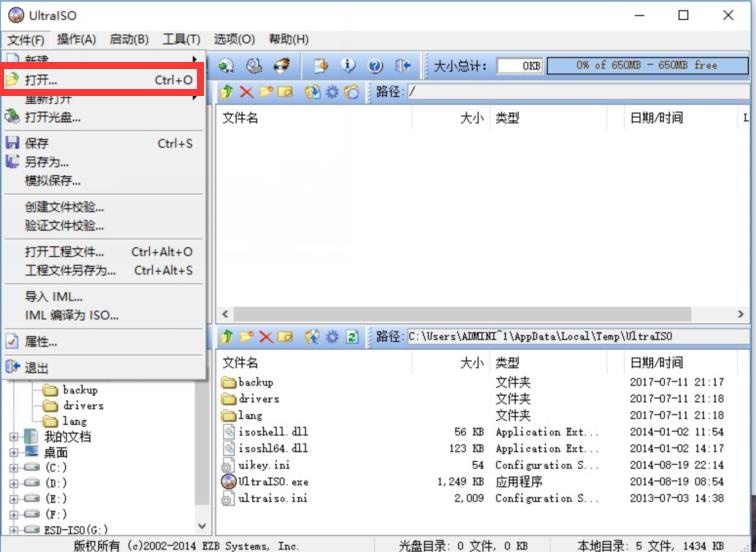Choose 另存为... menu entry
Screen dimensions: 756x552
[104, 162]
